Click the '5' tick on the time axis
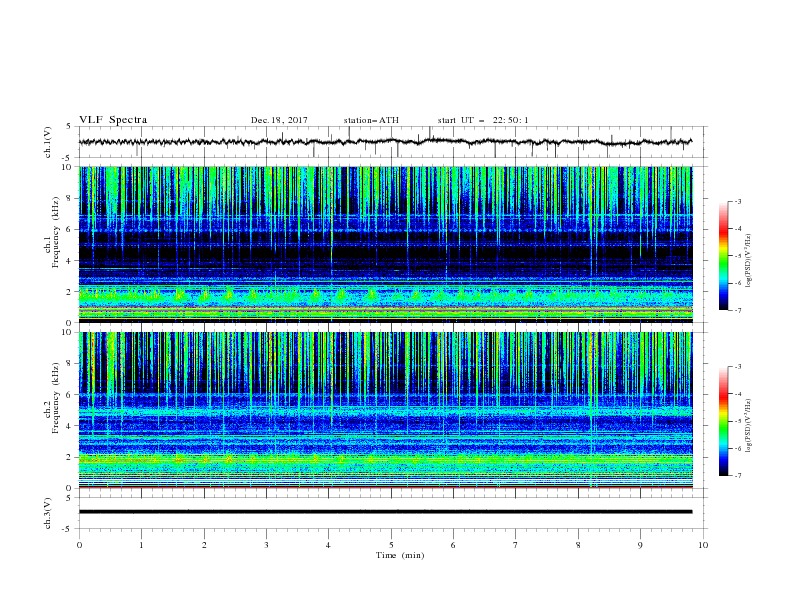 391,545
